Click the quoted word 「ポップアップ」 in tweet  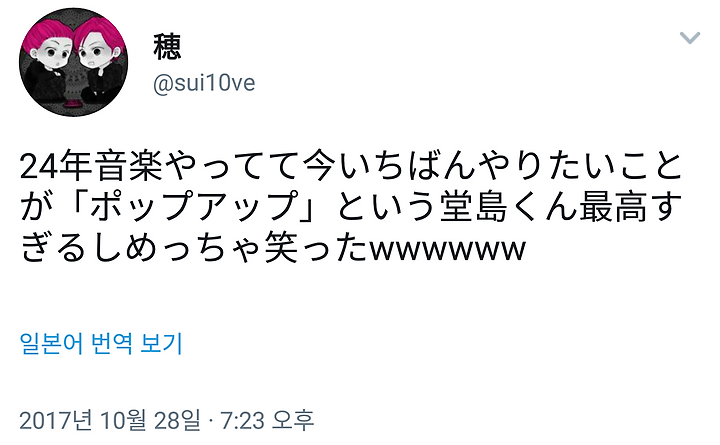pos(197,207)
